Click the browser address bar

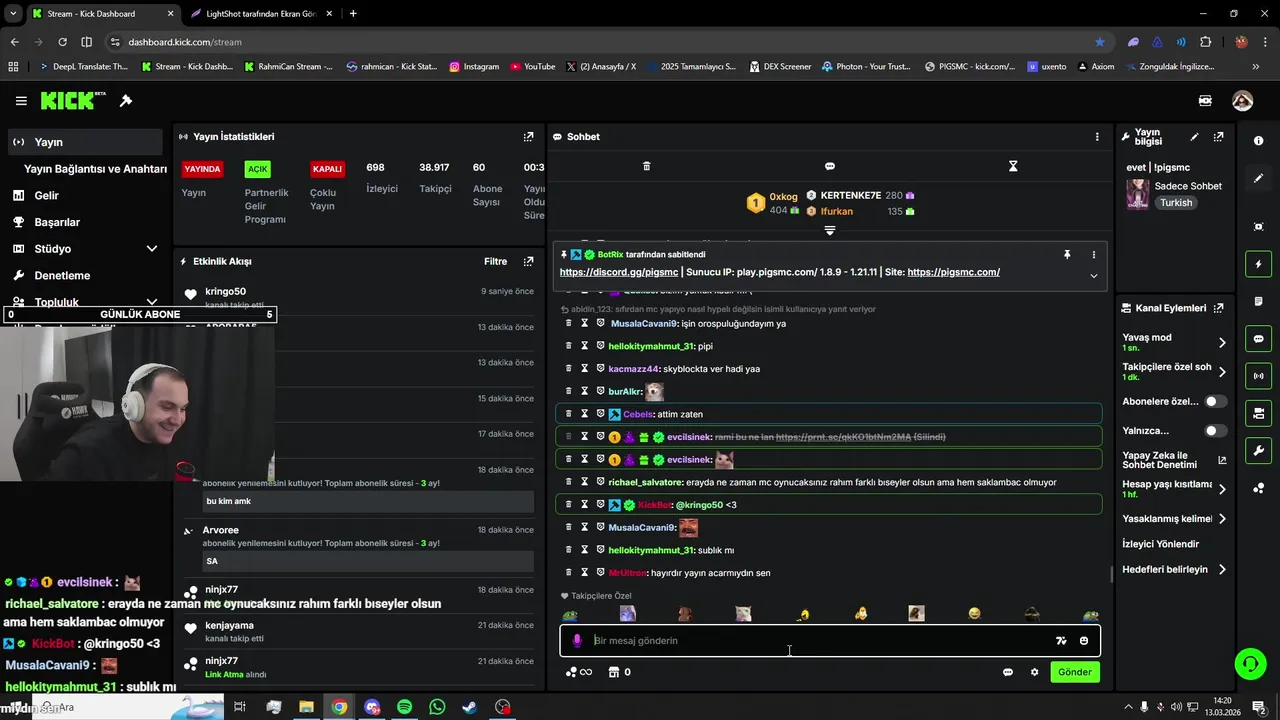(600, 42)
